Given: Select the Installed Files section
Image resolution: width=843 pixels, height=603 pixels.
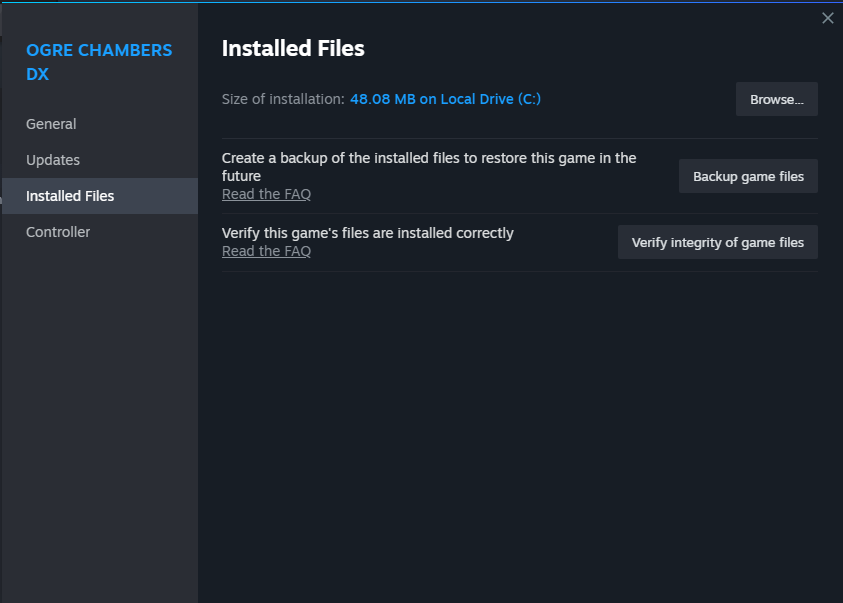Looking at the screenshot, I should (70, 195).
